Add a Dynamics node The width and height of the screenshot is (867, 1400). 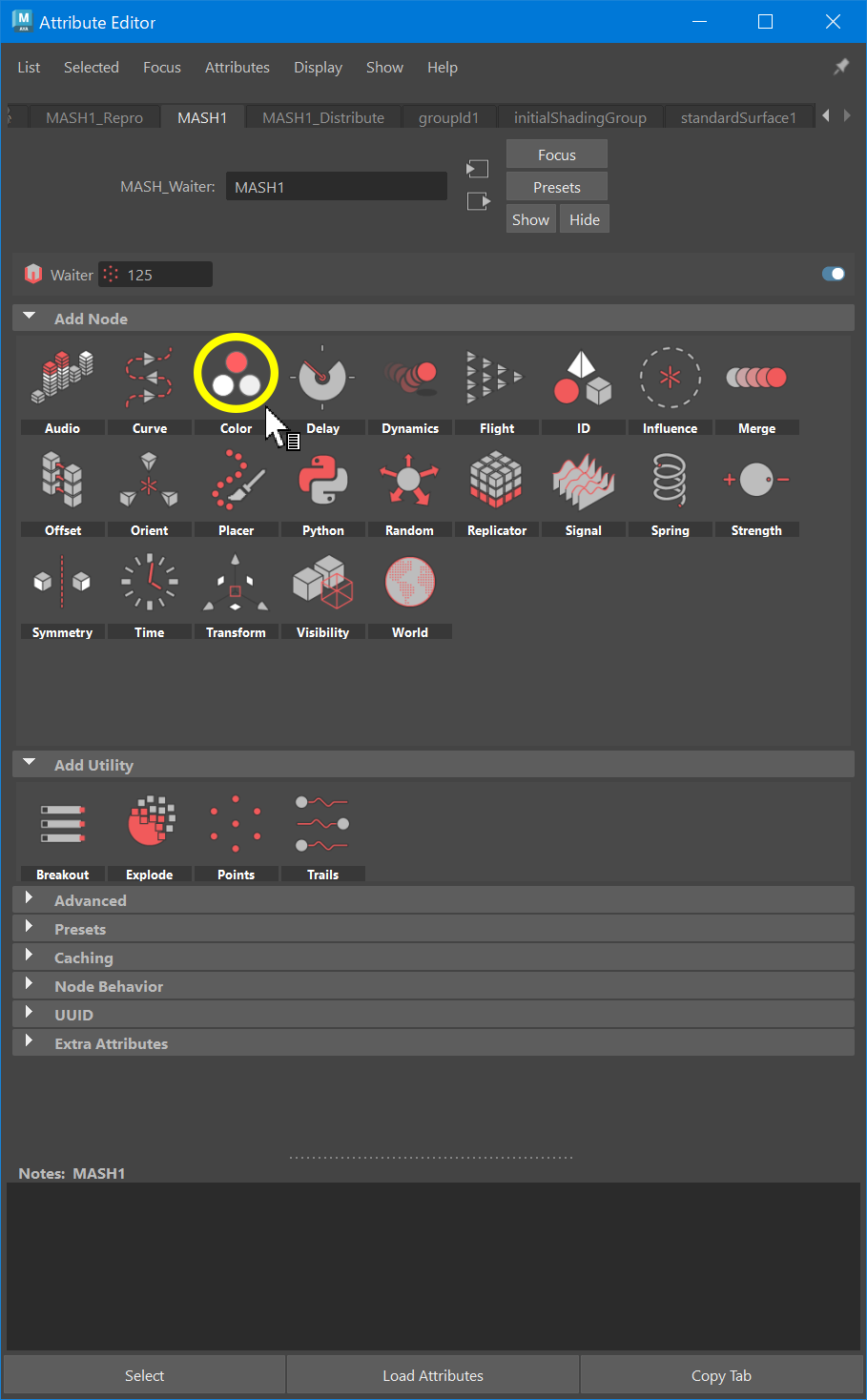coord(409,377)
